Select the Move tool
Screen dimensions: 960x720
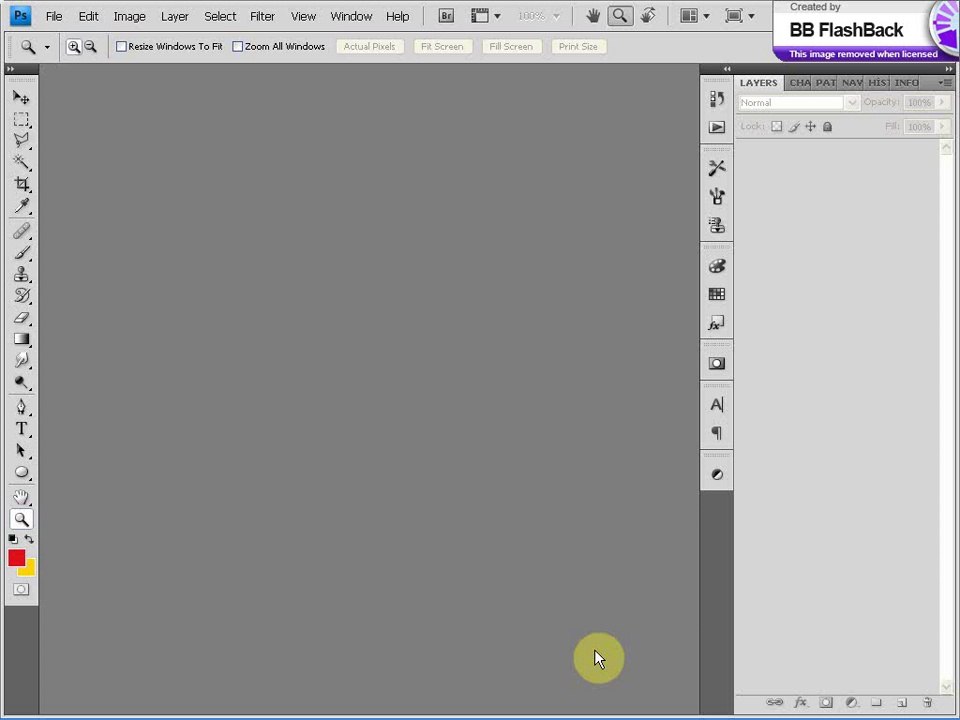tap(21, 97)
